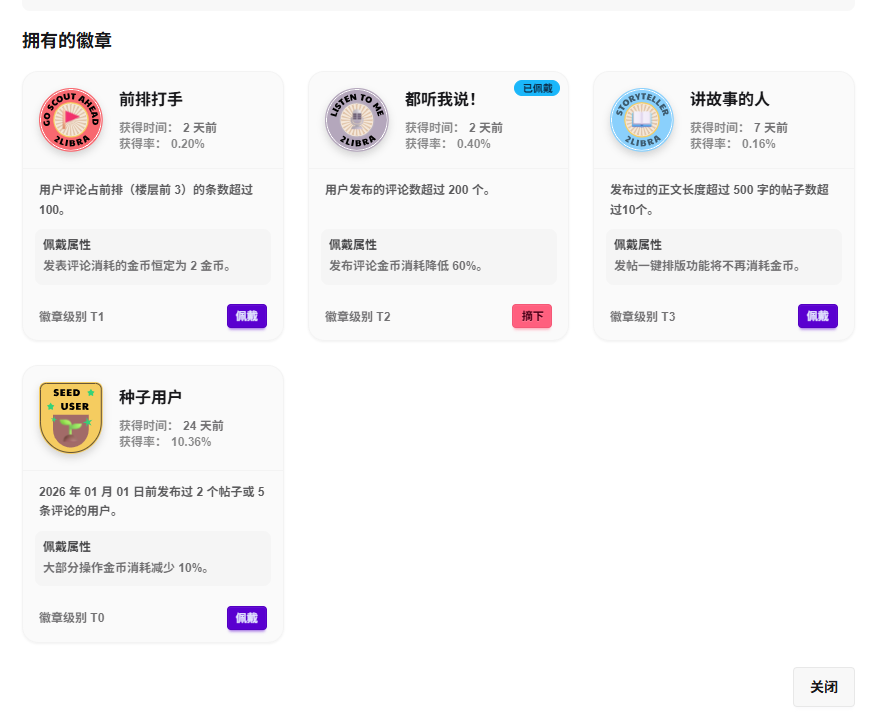Viewport: 877px width, 718px height.
Task: Click the Storyteller book badge icon
Action: click(642, 120)
